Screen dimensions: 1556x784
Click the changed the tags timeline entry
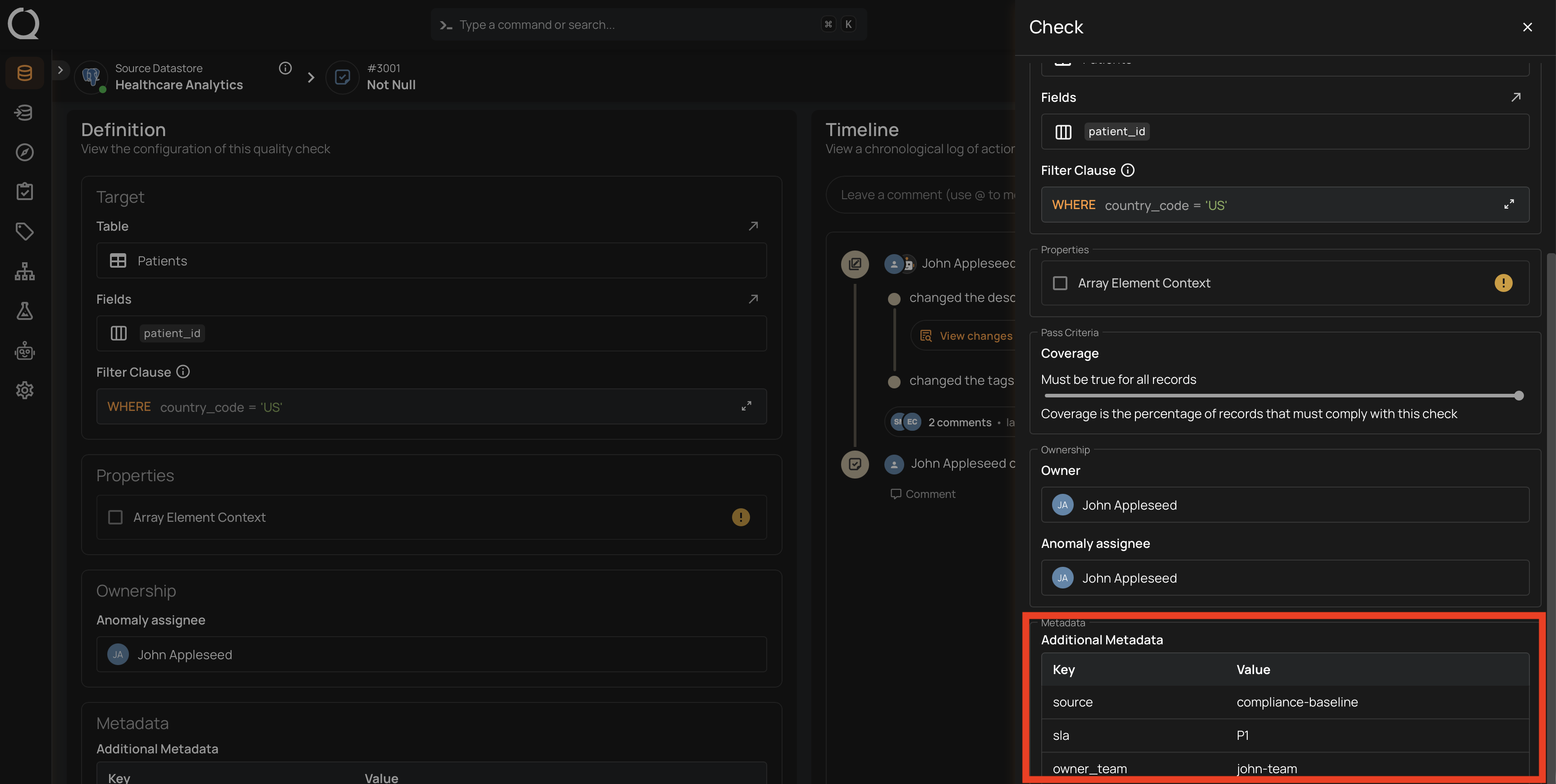[x=961, y=381]
